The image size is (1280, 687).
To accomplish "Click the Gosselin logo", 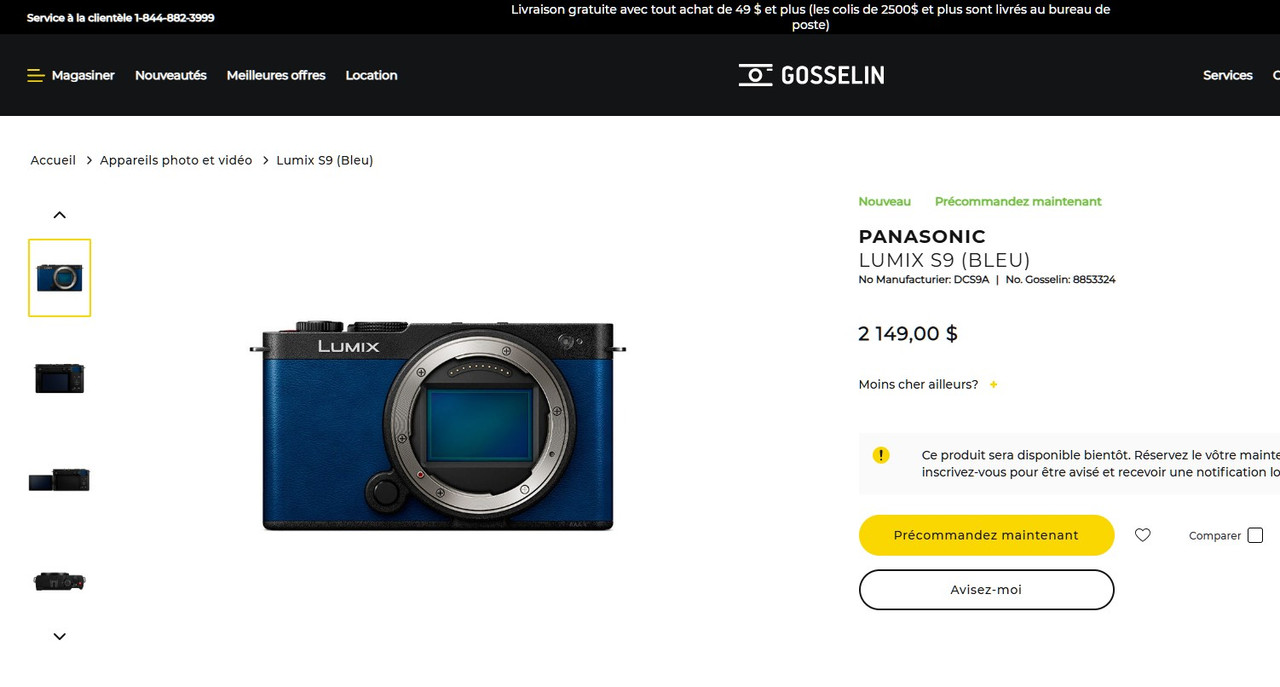I will click(811, 75).
